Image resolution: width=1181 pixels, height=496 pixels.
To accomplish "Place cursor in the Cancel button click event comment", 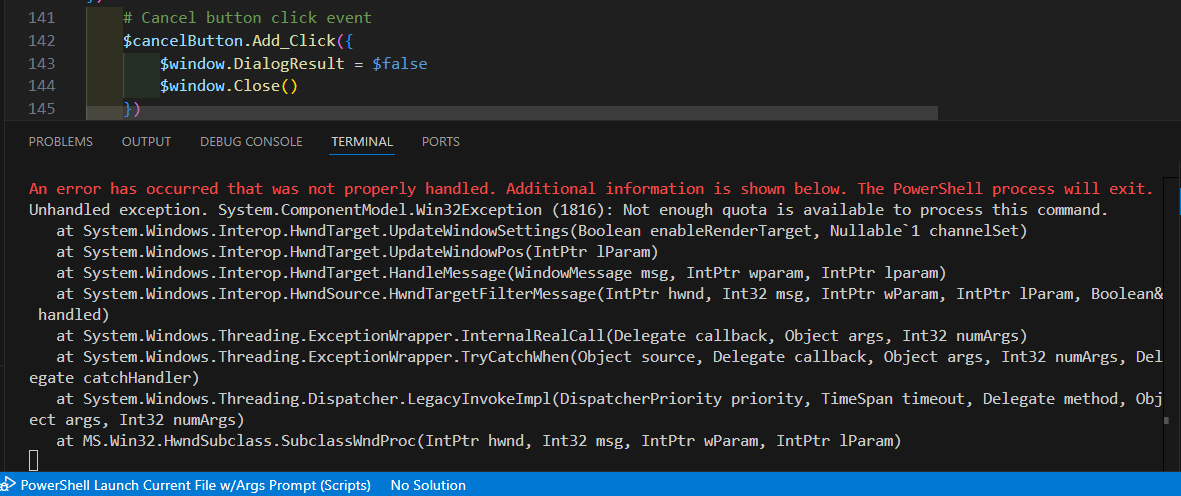I will pyautogui.click(x=247, y=17).
